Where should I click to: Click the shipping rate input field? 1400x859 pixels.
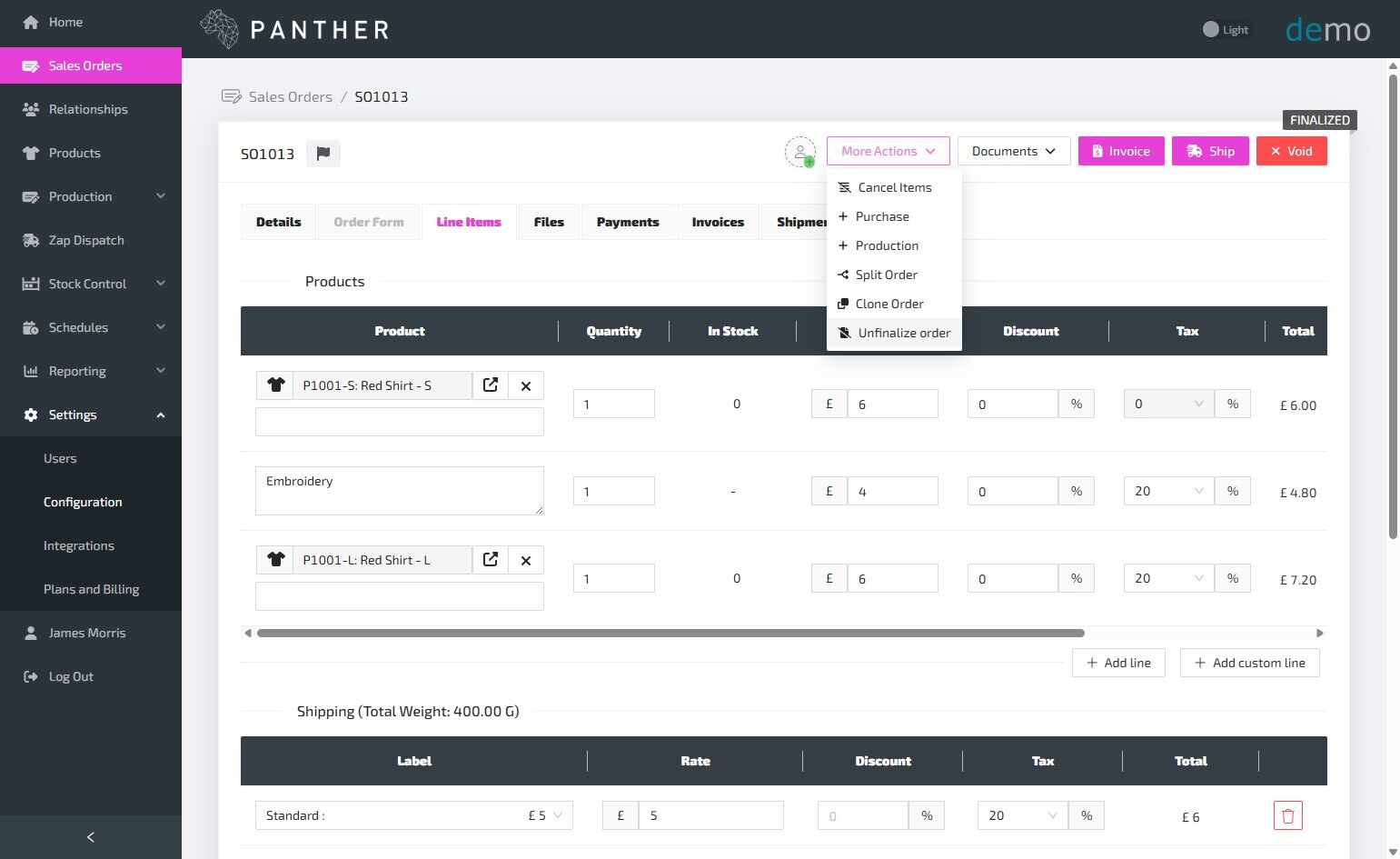[710, 815]
